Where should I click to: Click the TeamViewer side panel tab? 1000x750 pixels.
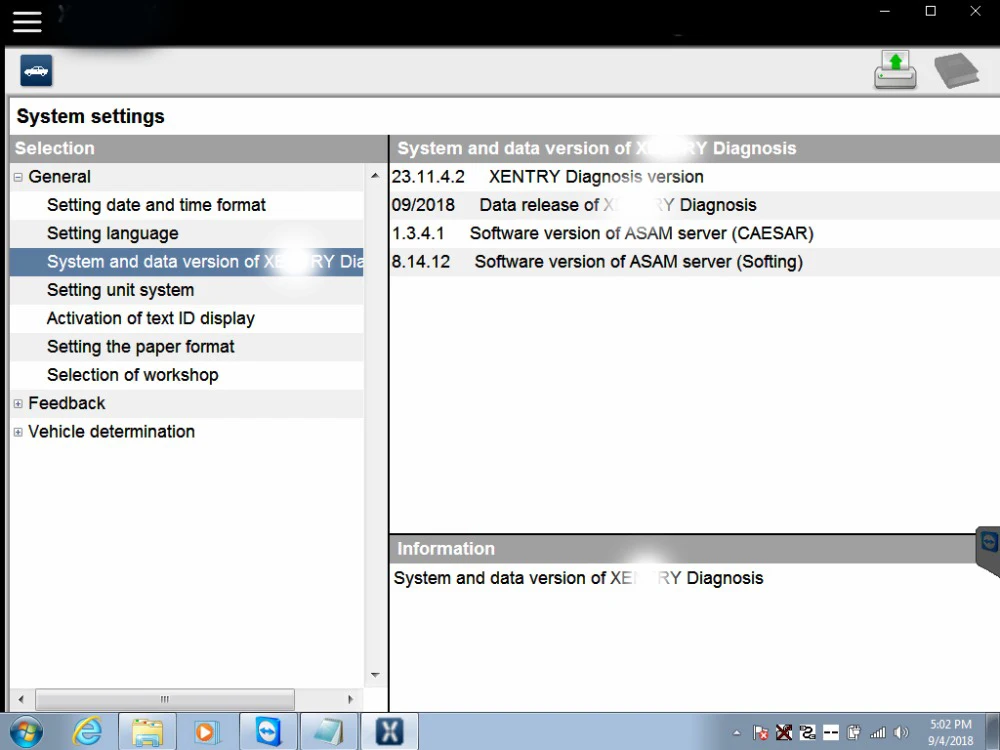[x=989, y=550]
